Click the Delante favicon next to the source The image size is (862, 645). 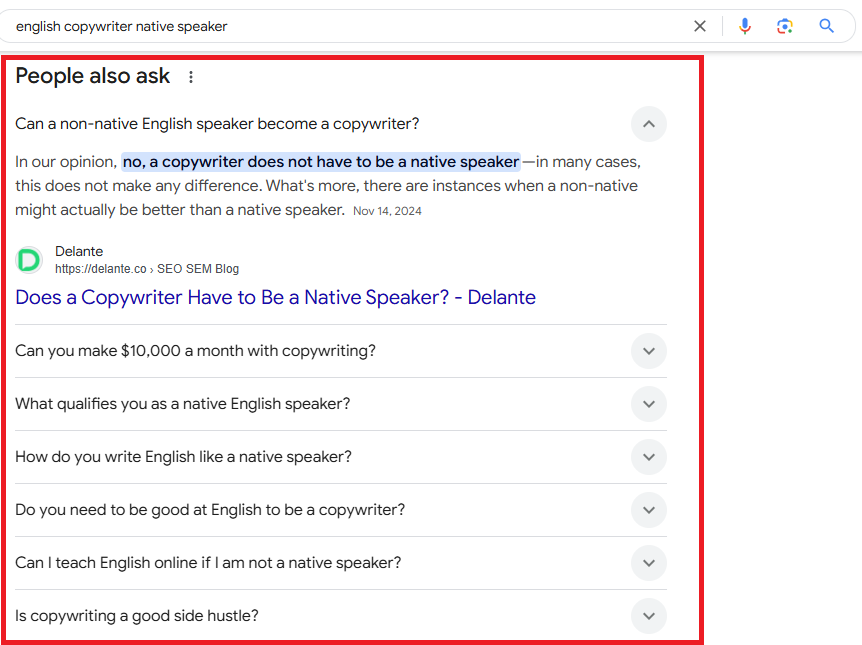(x=28, y=260)
